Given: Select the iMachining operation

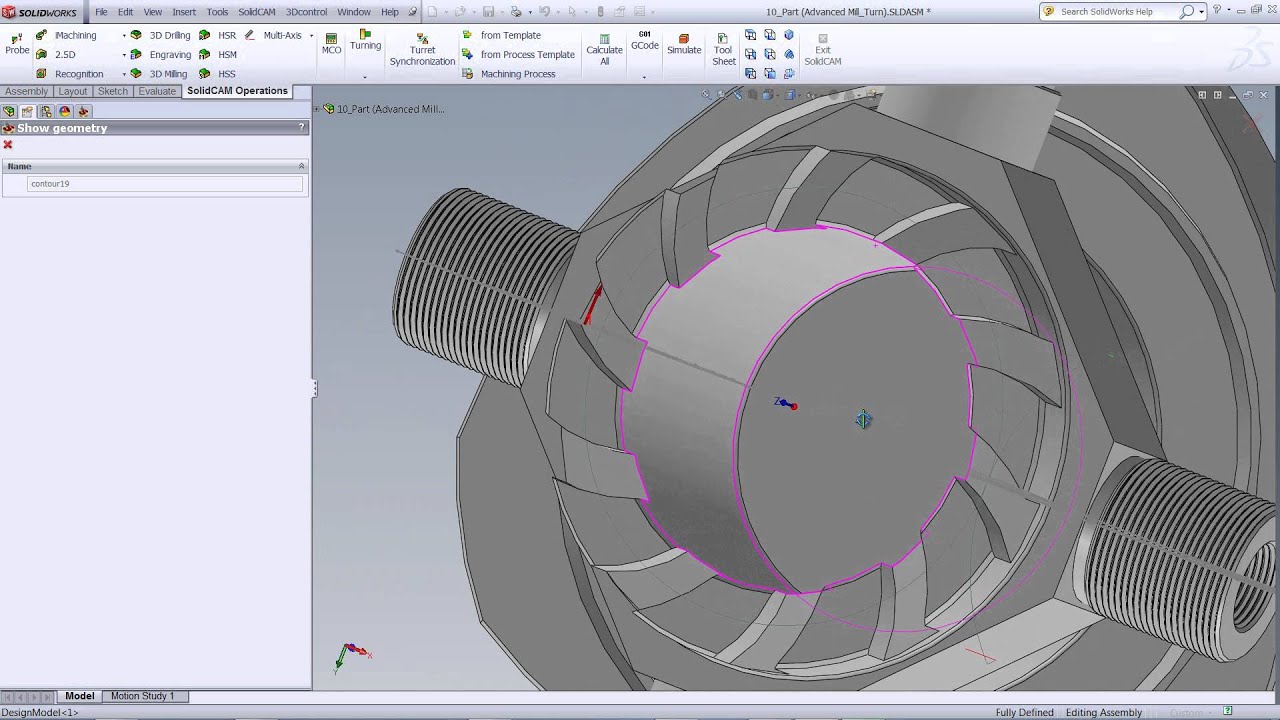Looking at the screenshot, I should click(67, 35).
